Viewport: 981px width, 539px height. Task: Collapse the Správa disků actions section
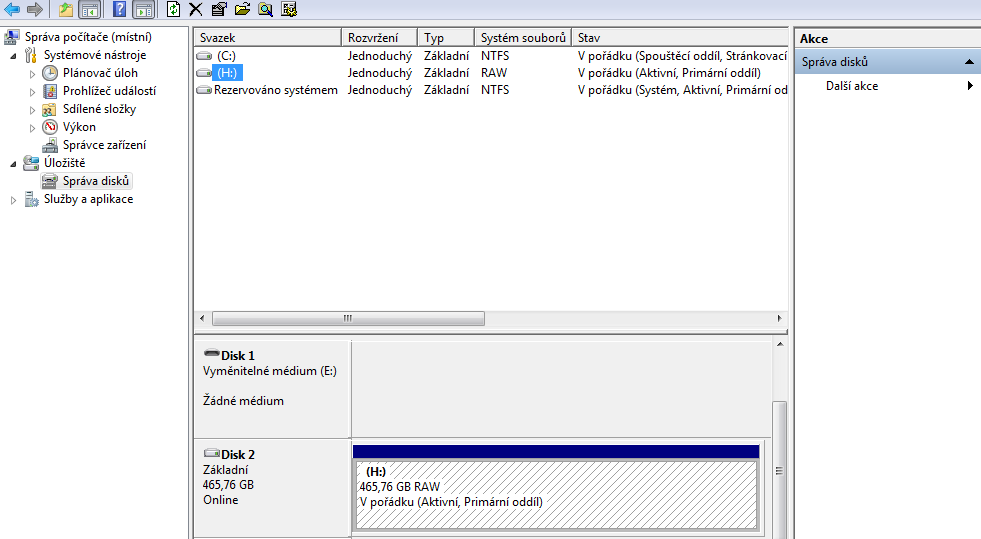[x=969, y=62]
